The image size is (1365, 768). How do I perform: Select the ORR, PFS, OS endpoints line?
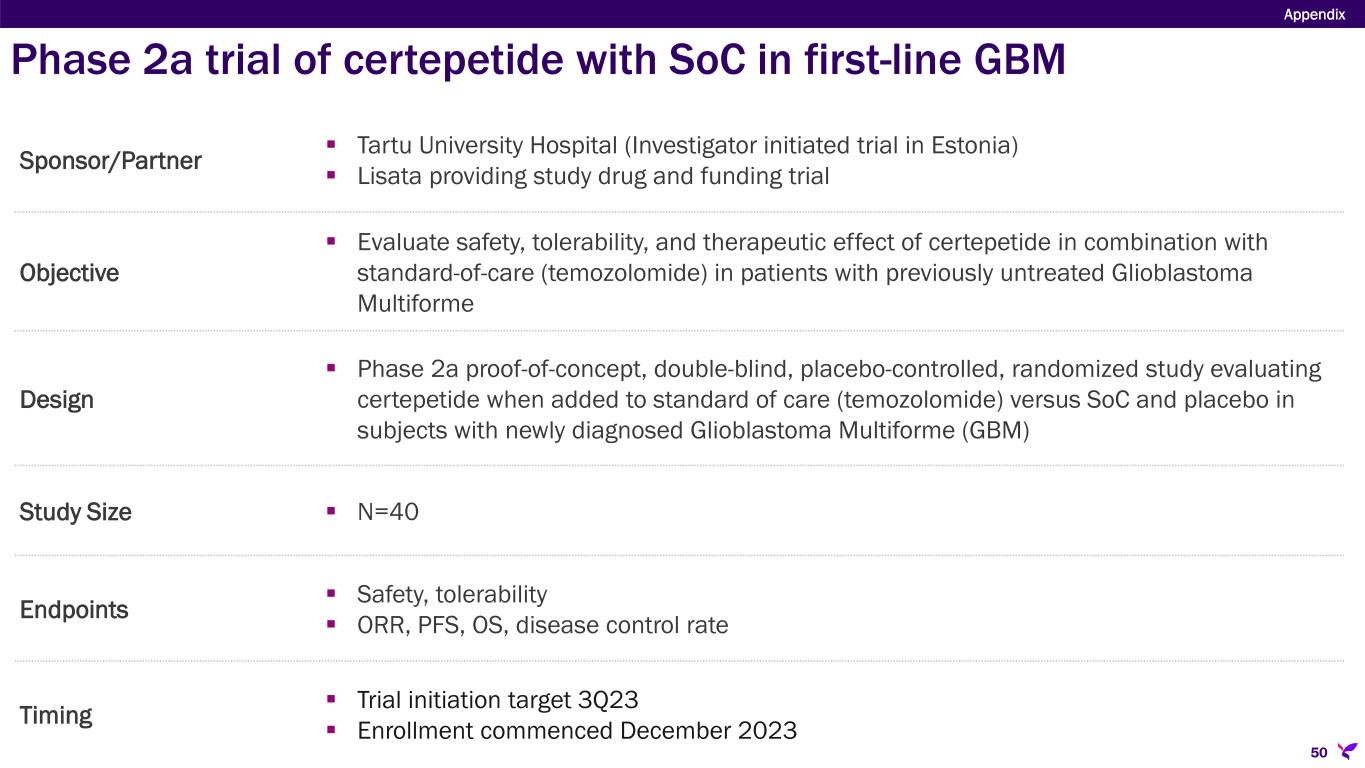pyautogui.click(x=542, y=626)
